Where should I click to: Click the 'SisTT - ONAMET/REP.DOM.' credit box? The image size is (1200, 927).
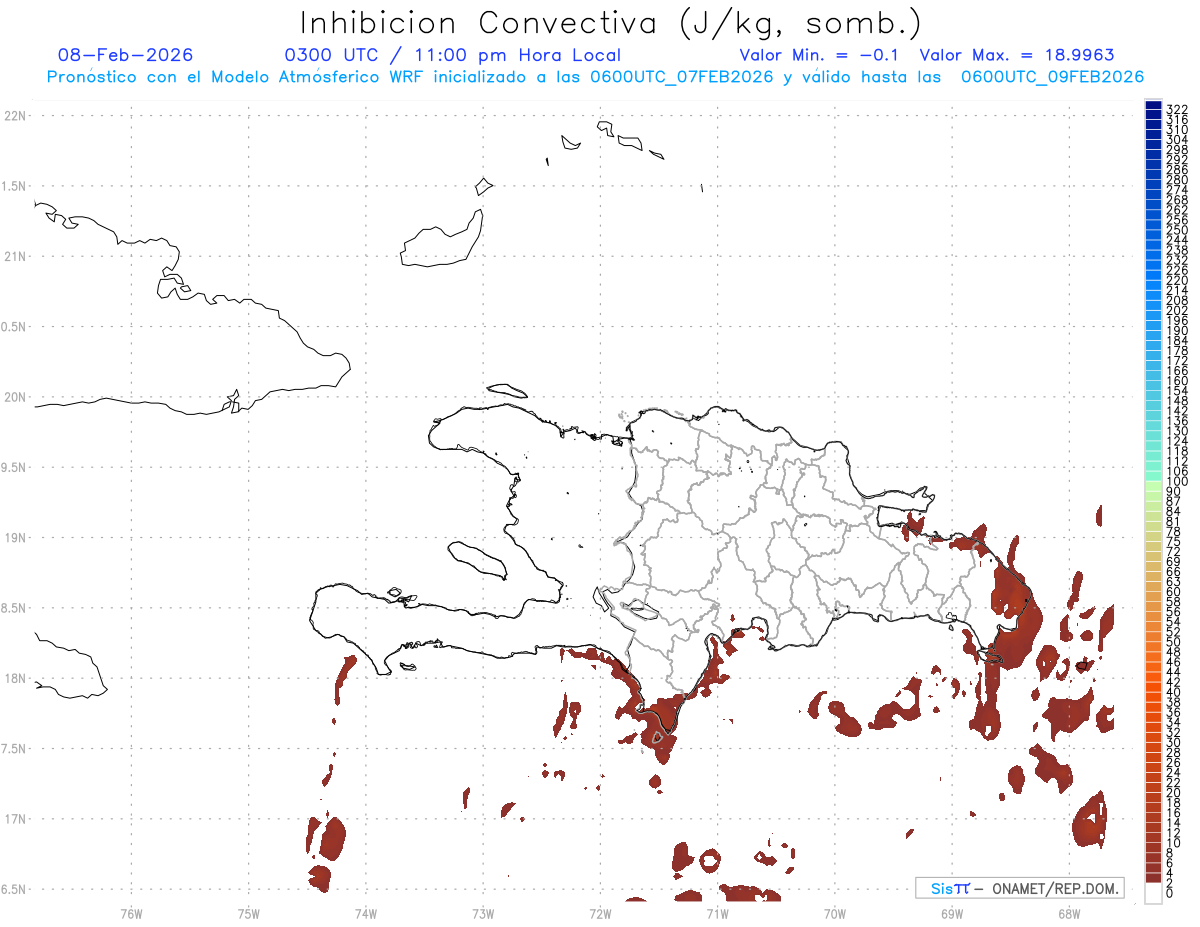pyautogui.click(x=1020, y=888)
